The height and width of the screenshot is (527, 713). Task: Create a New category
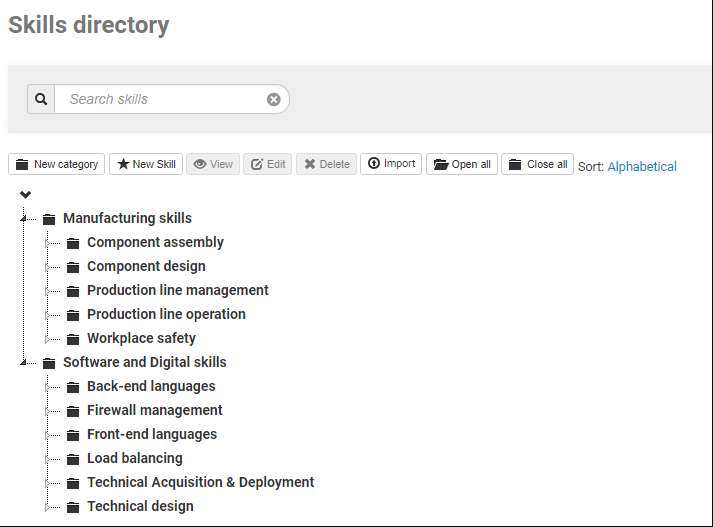57,164
